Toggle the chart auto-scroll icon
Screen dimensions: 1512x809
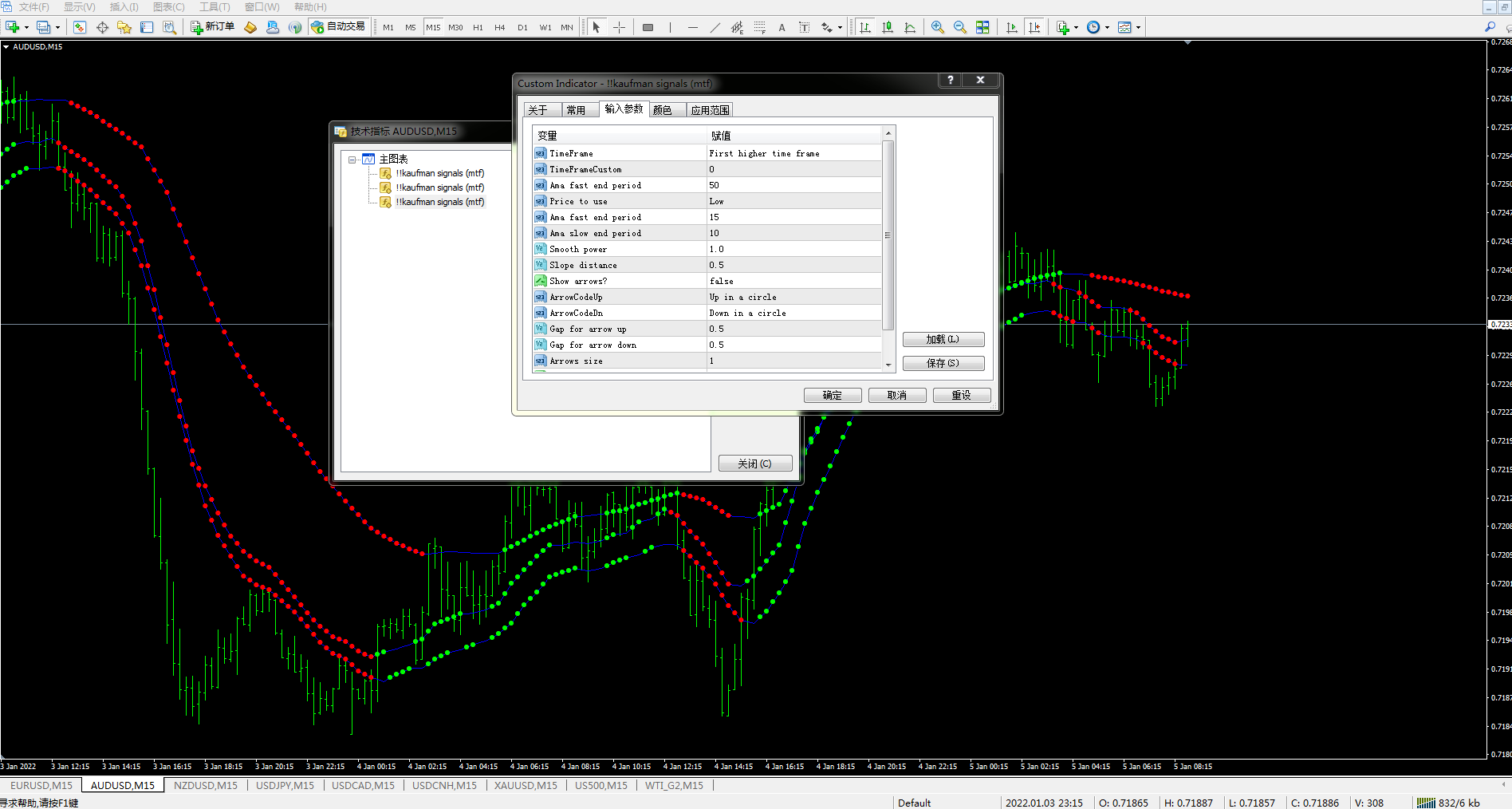click(x=1012, y=27)
